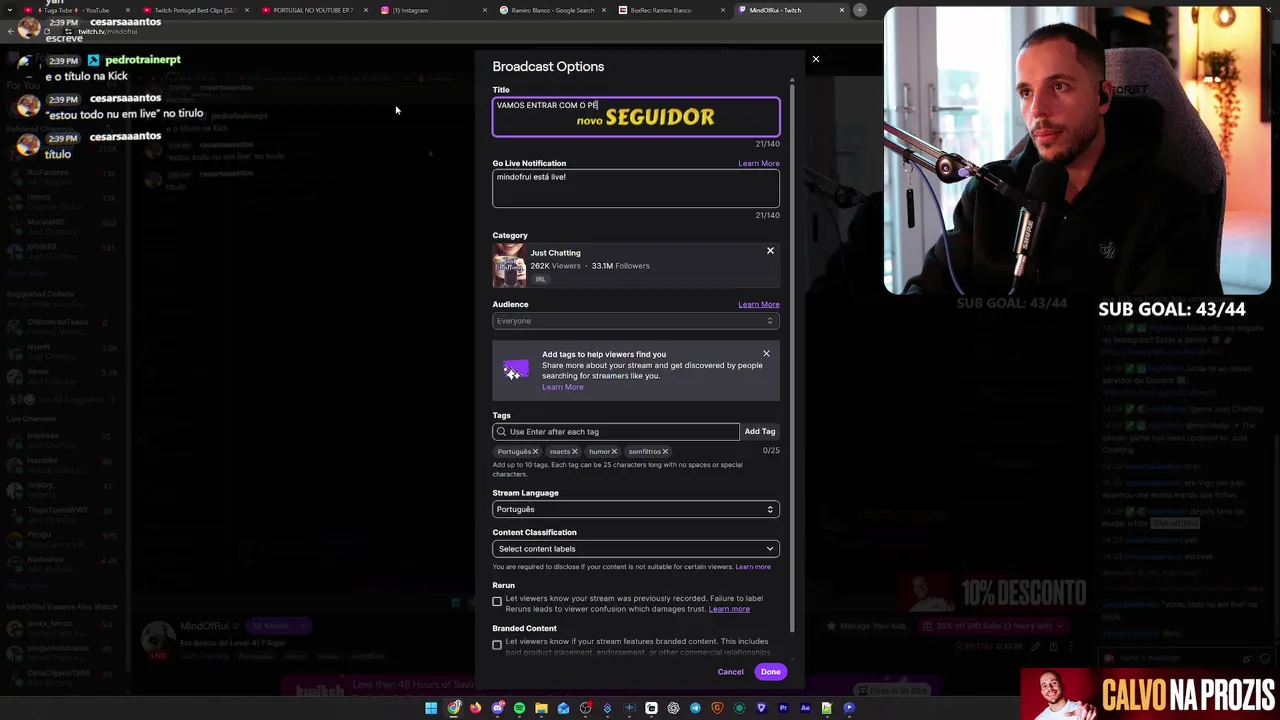Open Learn more link for Rerun
Image resolution: width=1280 pixels, height=720 pixels.
pyautogui.click(x=729, y=609)
